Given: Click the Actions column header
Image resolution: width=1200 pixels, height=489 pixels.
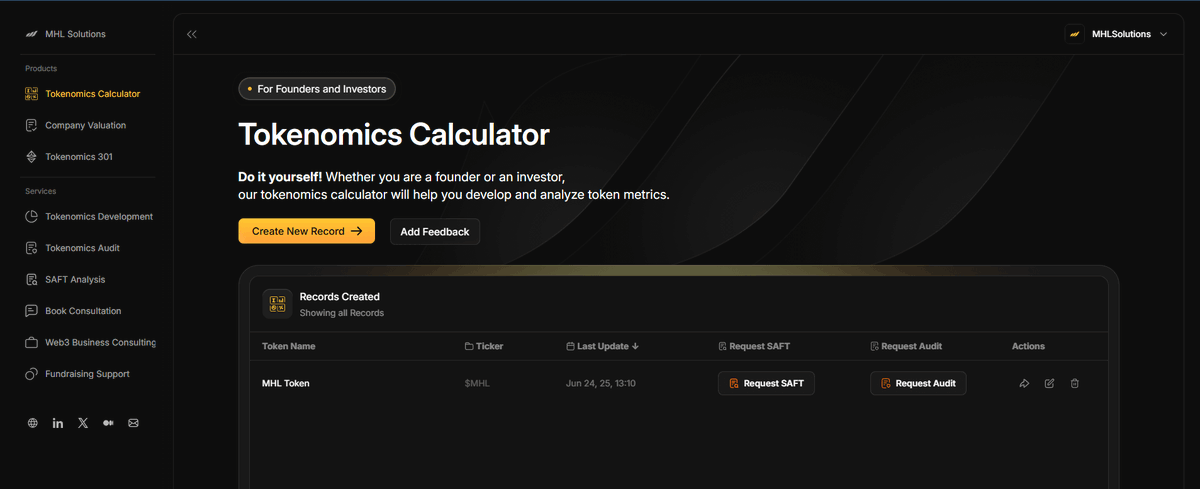Looking at the screenshot, I should (1028, 346).
